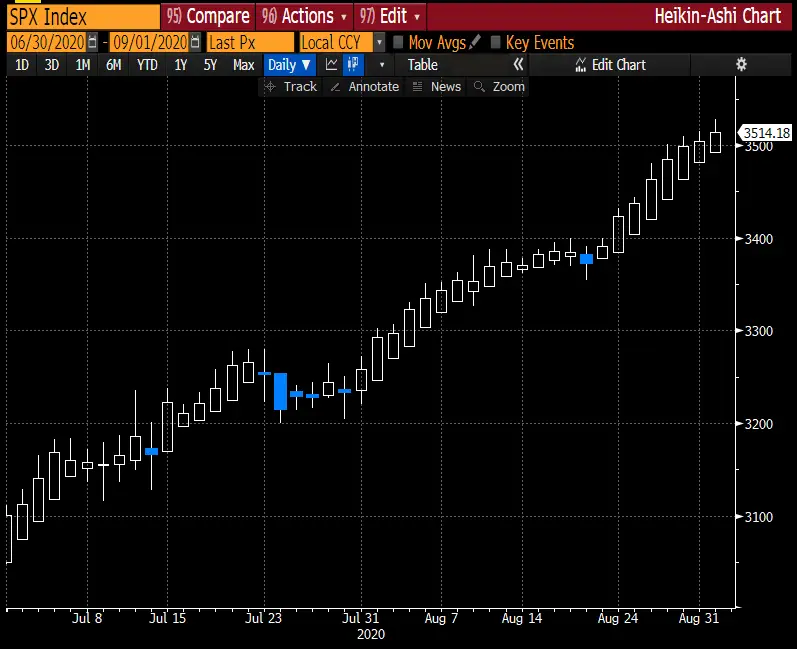Select the candlestick chart style icon
The width and height of the screenshot is (797, 649).
(x=353, y=65)
